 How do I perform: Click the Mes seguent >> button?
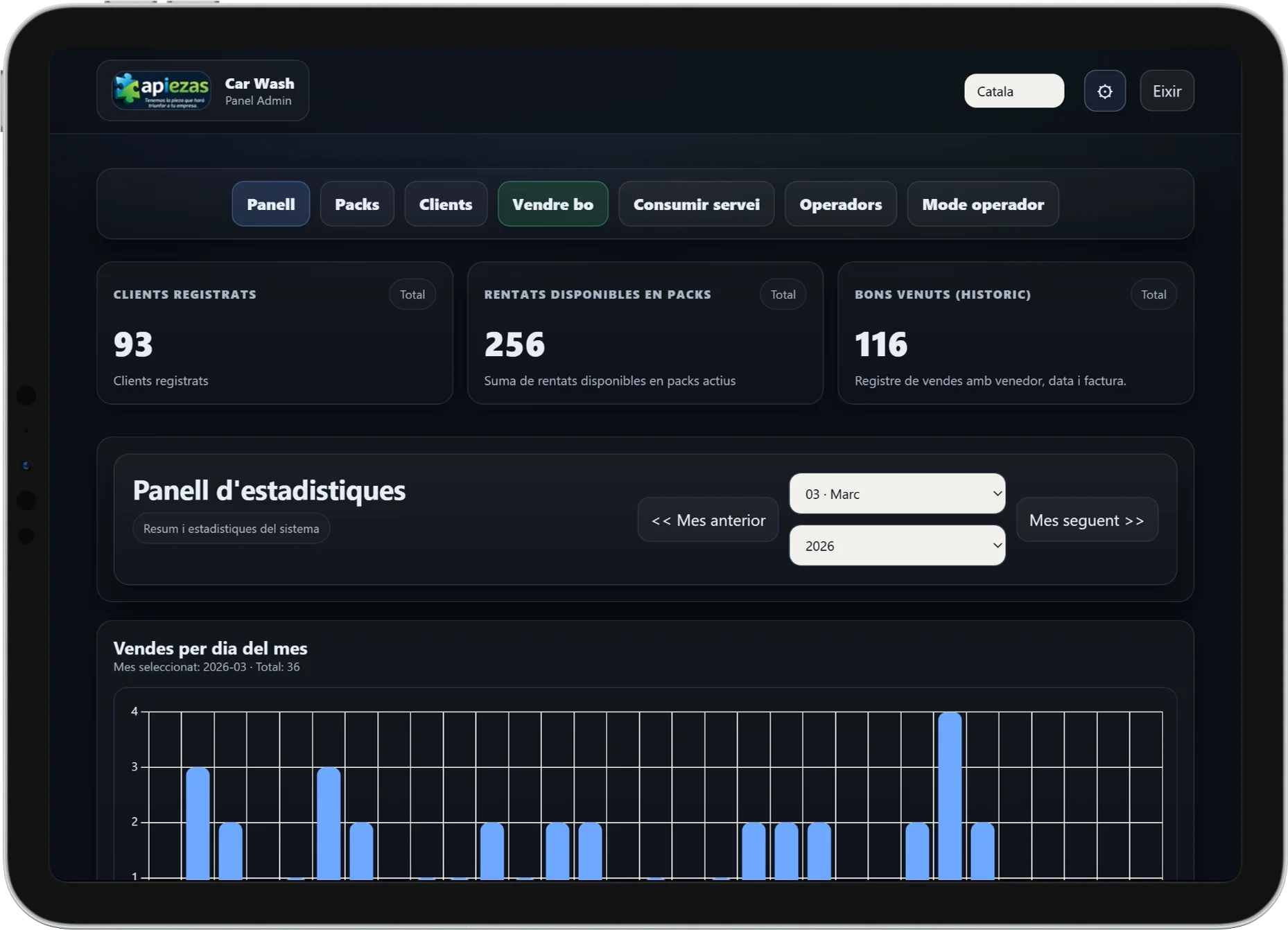point(1086,520)
